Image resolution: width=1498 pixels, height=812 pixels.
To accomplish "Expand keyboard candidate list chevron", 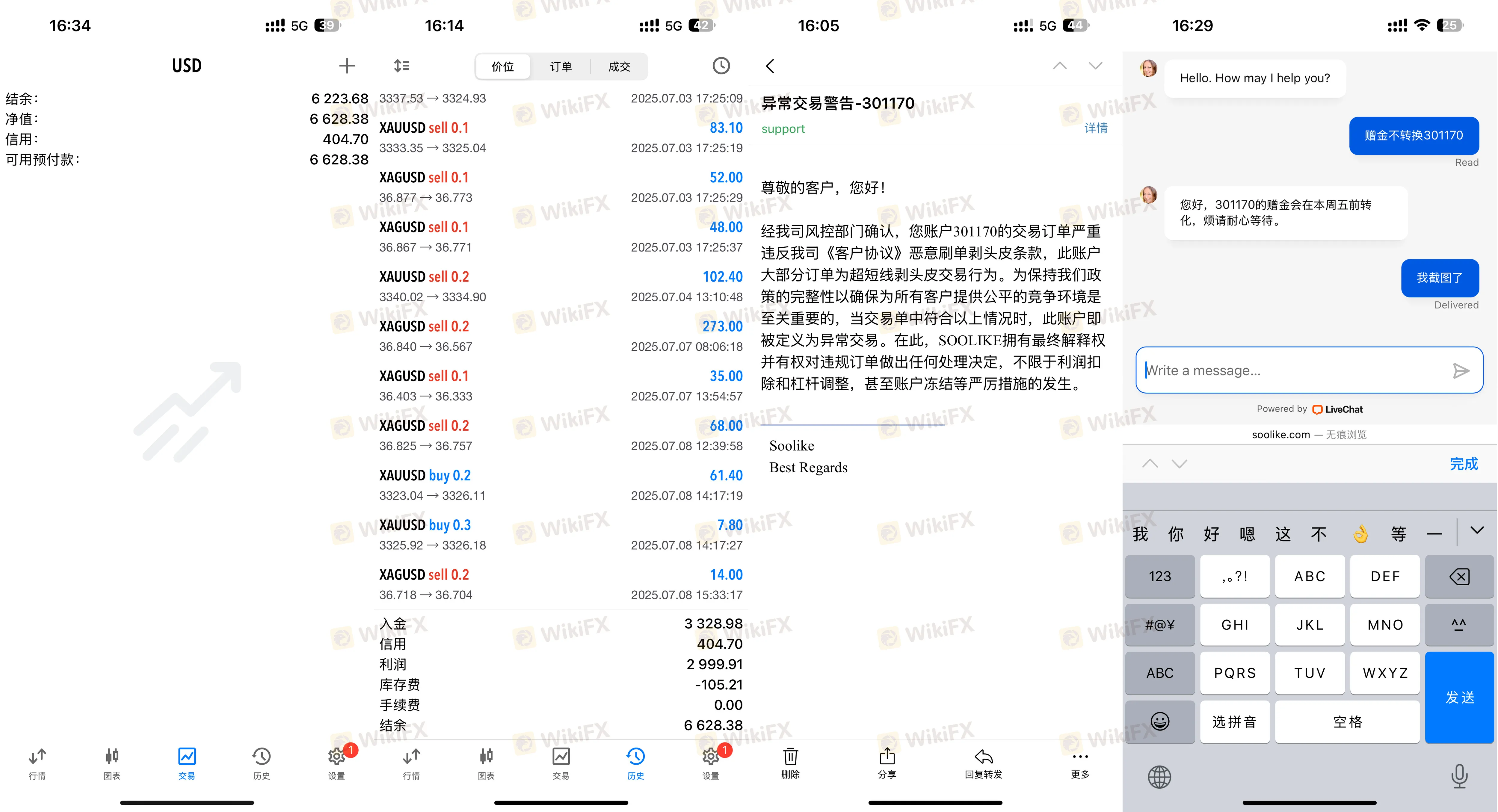I will [x=1476, y=530].
